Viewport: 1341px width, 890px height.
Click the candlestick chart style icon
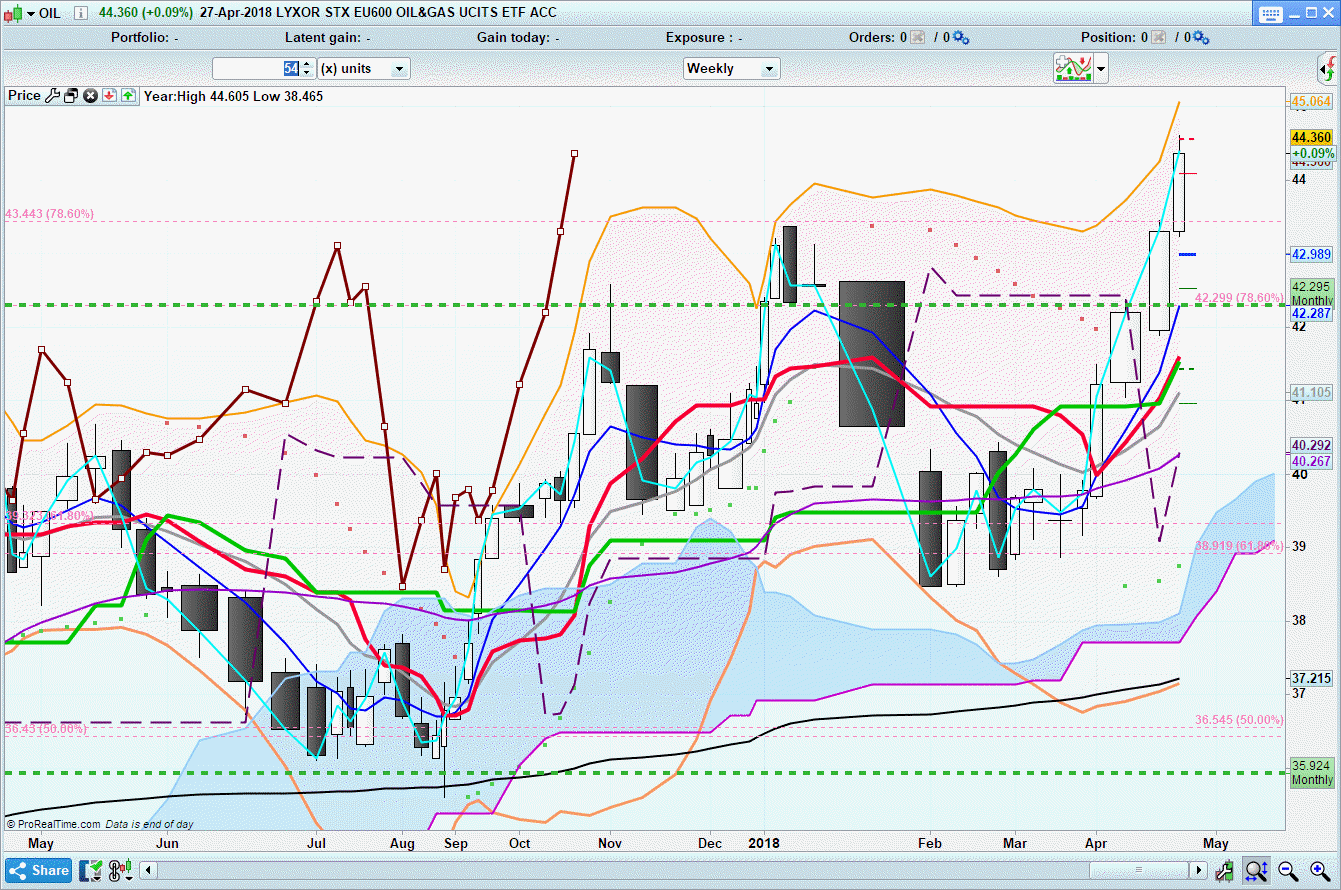click(12, 13)
